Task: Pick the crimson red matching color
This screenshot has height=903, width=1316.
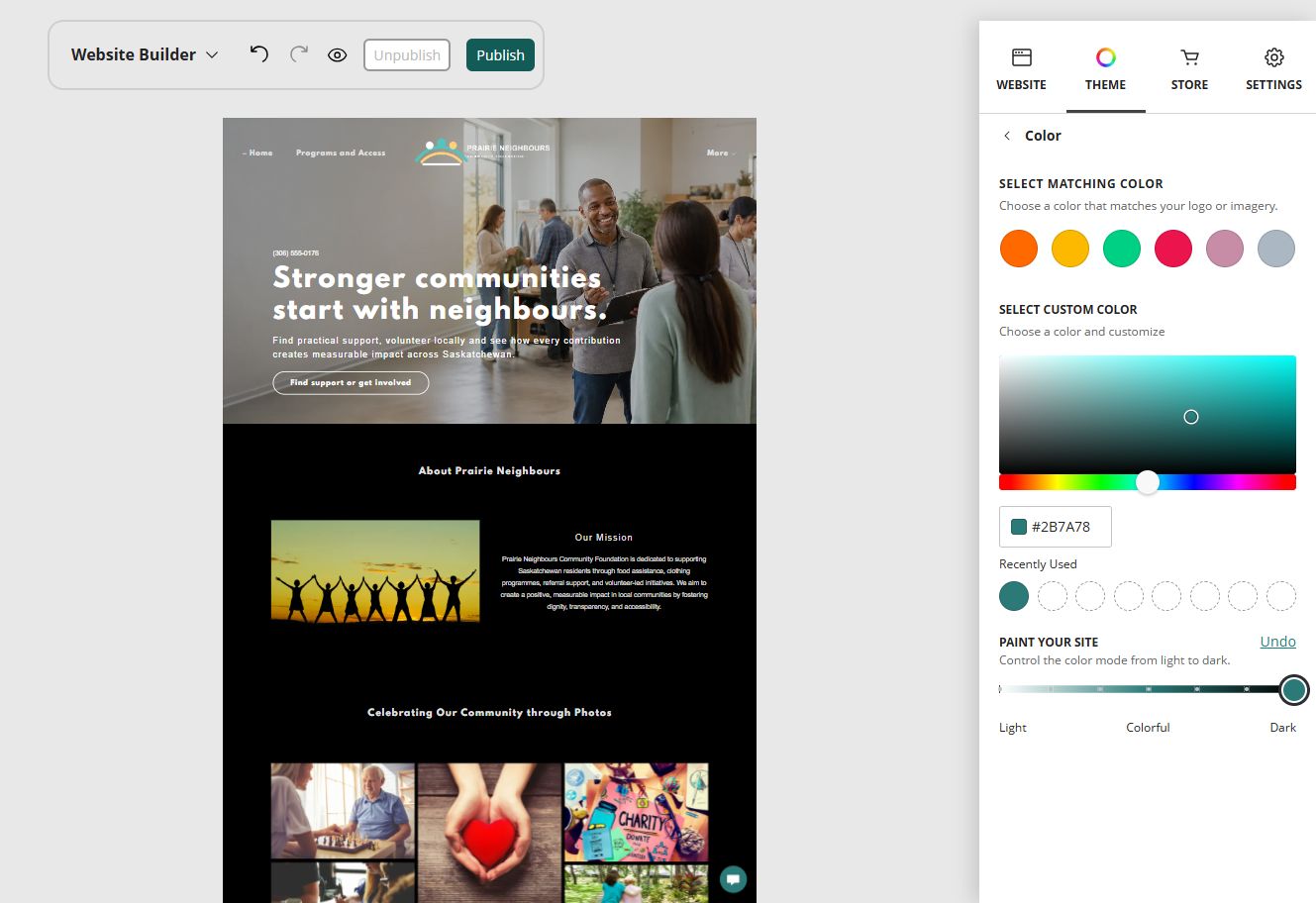Action: pos(1173,249)
